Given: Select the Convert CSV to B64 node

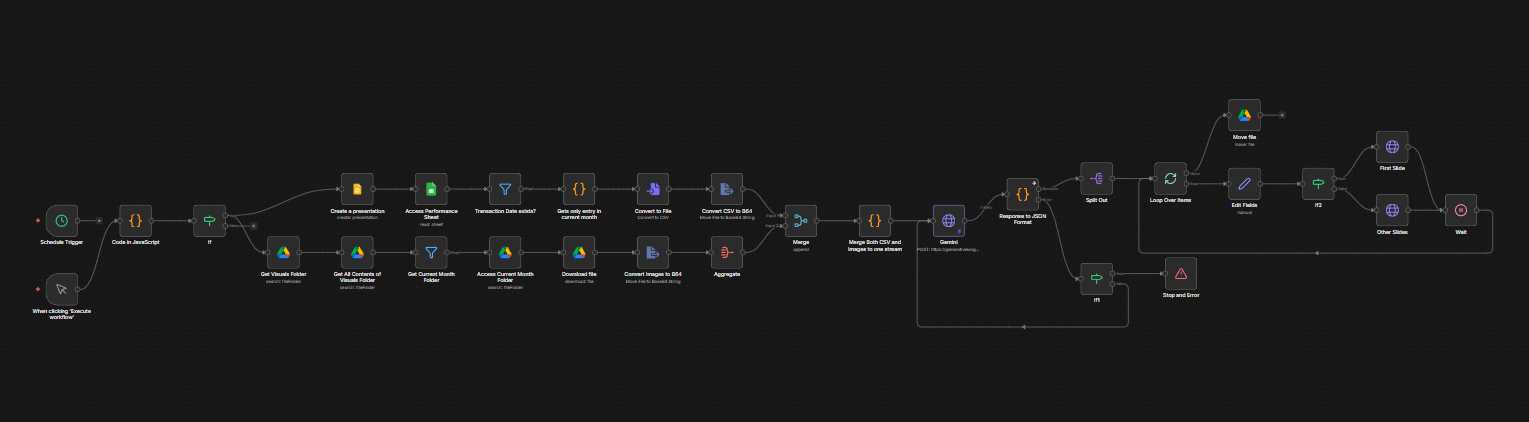Looking at the screenshot, I should (727, 189).
